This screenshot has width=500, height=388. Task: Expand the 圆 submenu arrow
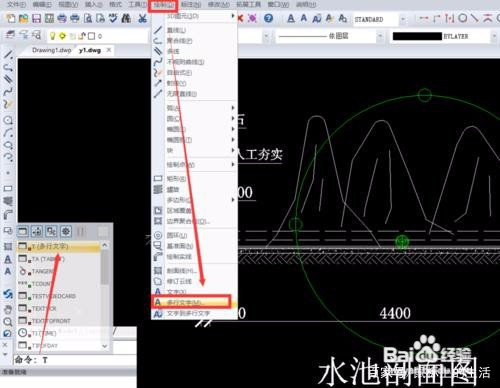pos(233,118)
